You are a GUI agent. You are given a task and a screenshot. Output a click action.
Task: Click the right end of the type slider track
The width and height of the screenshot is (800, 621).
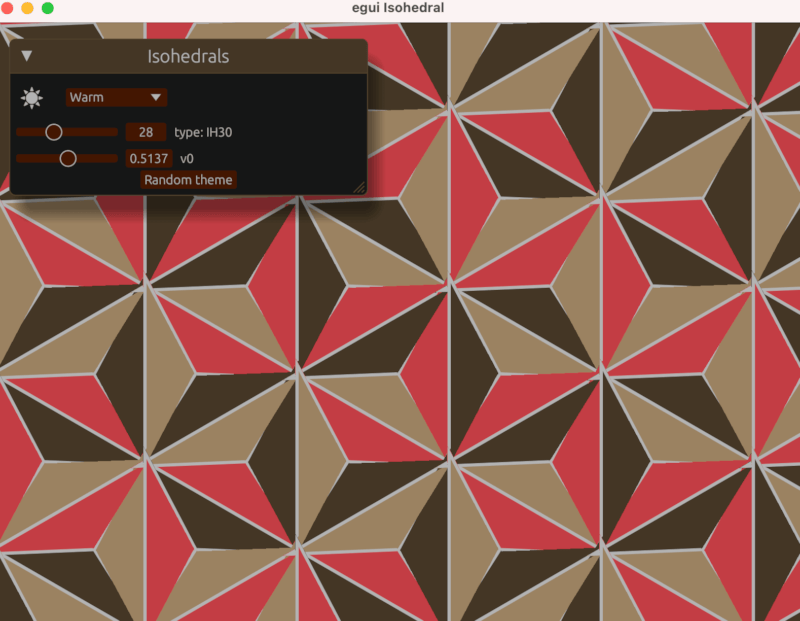pos(113,131)
